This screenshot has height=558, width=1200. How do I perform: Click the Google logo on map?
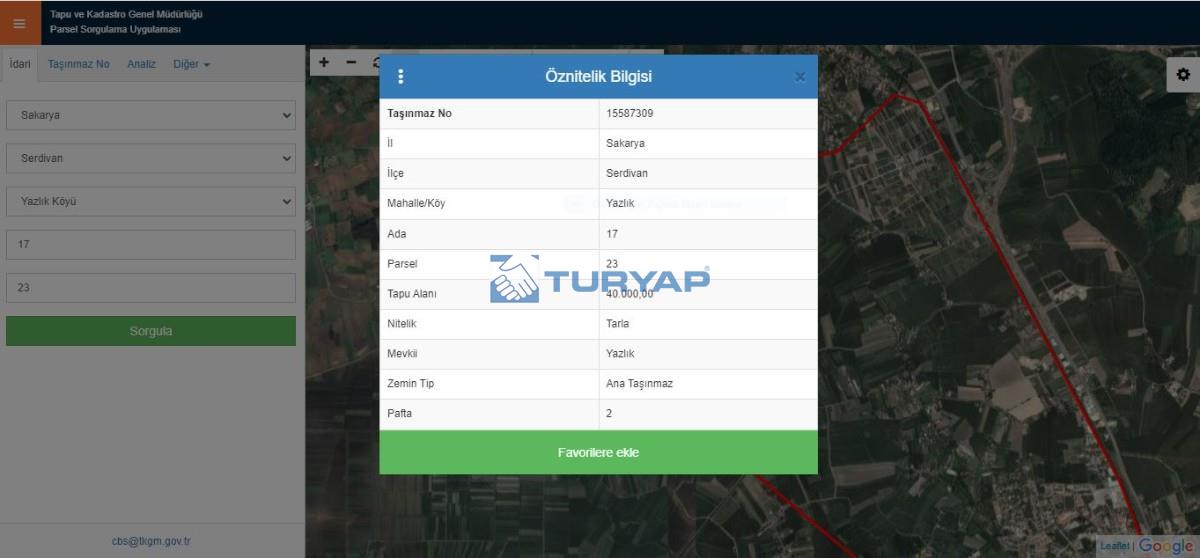coord(1166,546)
